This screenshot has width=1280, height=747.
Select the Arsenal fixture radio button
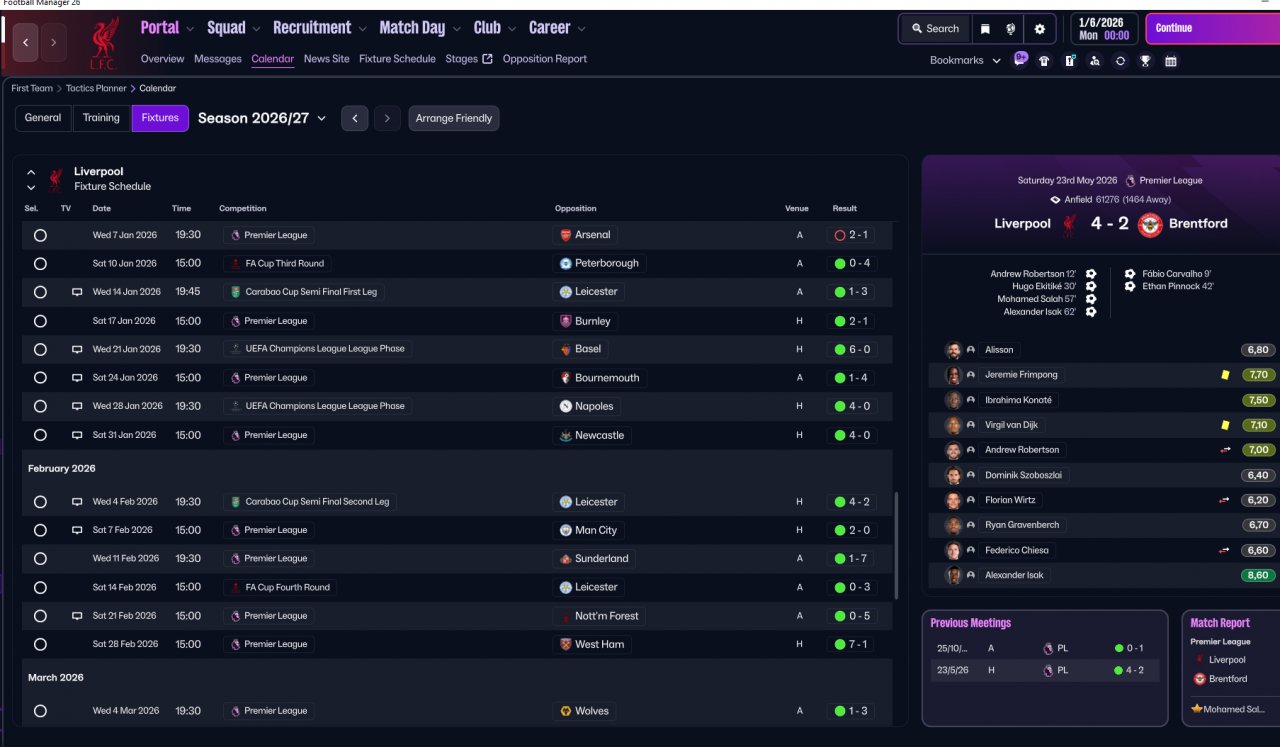(40, 235)
